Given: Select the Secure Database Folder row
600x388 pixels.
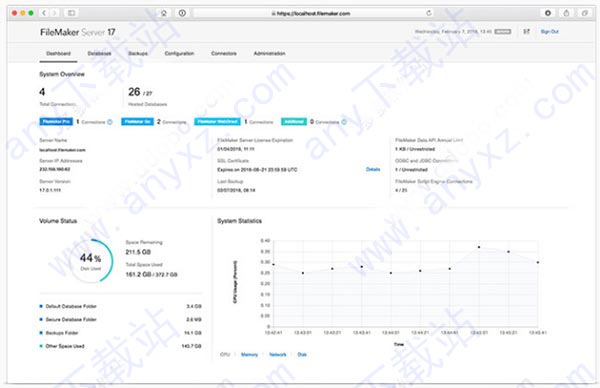Looking at the screenshot, I should [121, 320].
